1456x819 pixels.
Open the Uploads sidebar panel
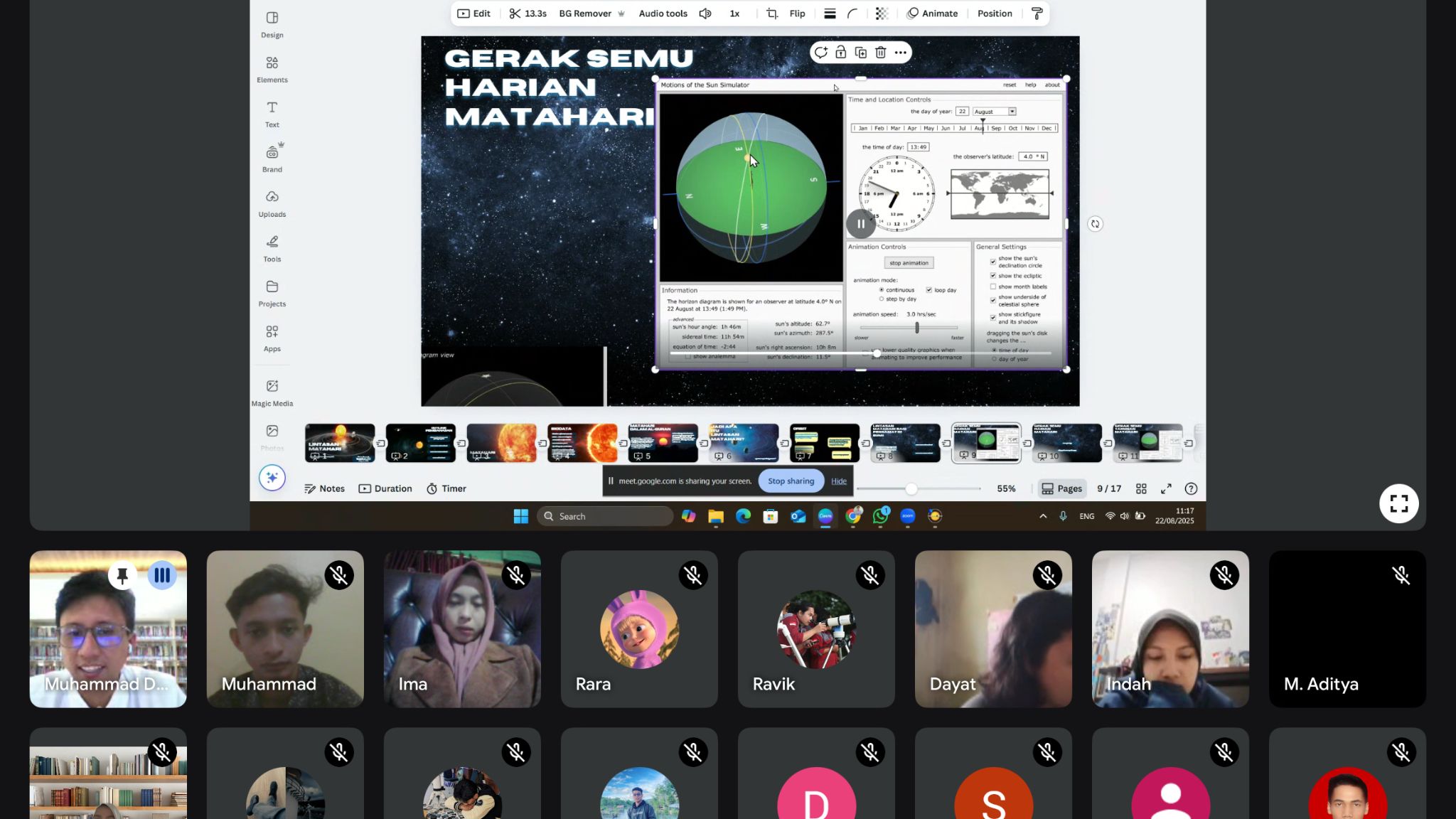(272, 203)
